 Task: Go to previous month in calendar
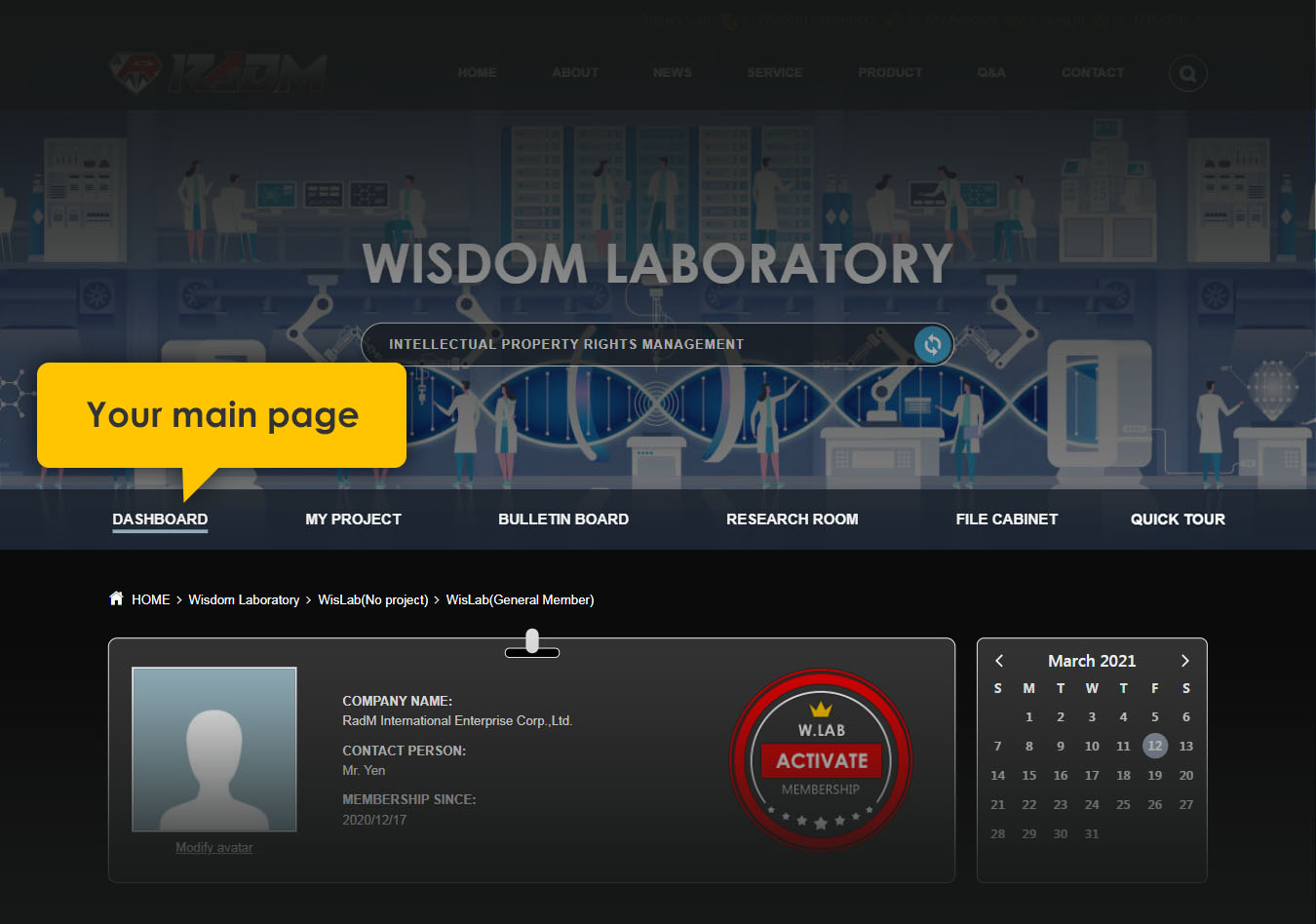999,661
